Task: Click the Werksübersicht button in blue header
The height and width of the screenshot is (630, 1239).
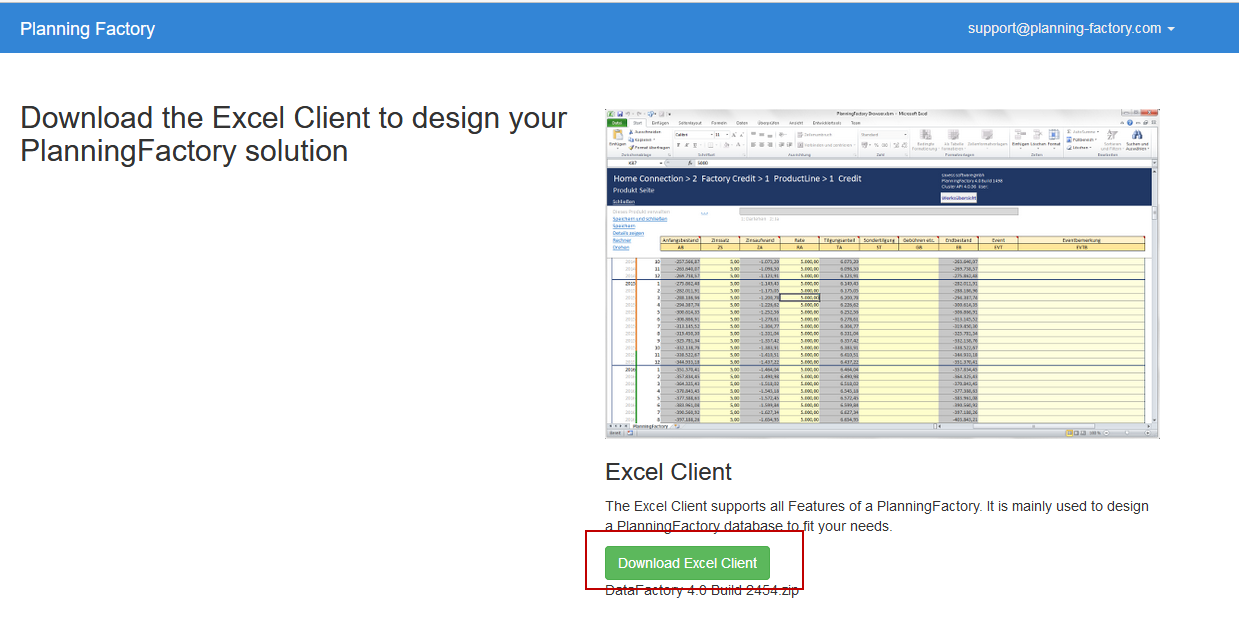Action: tap(959, 198)
